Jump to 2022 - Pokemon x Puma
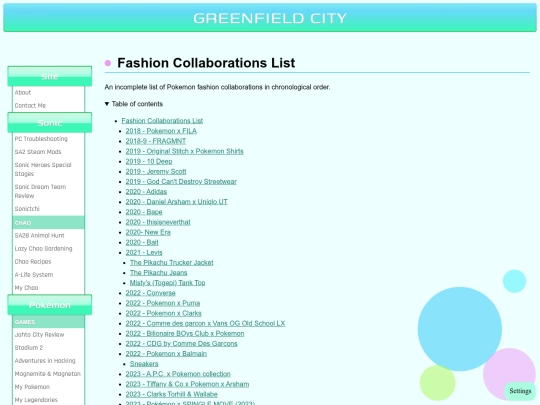 pyautogui.click(x=163, y=303)
